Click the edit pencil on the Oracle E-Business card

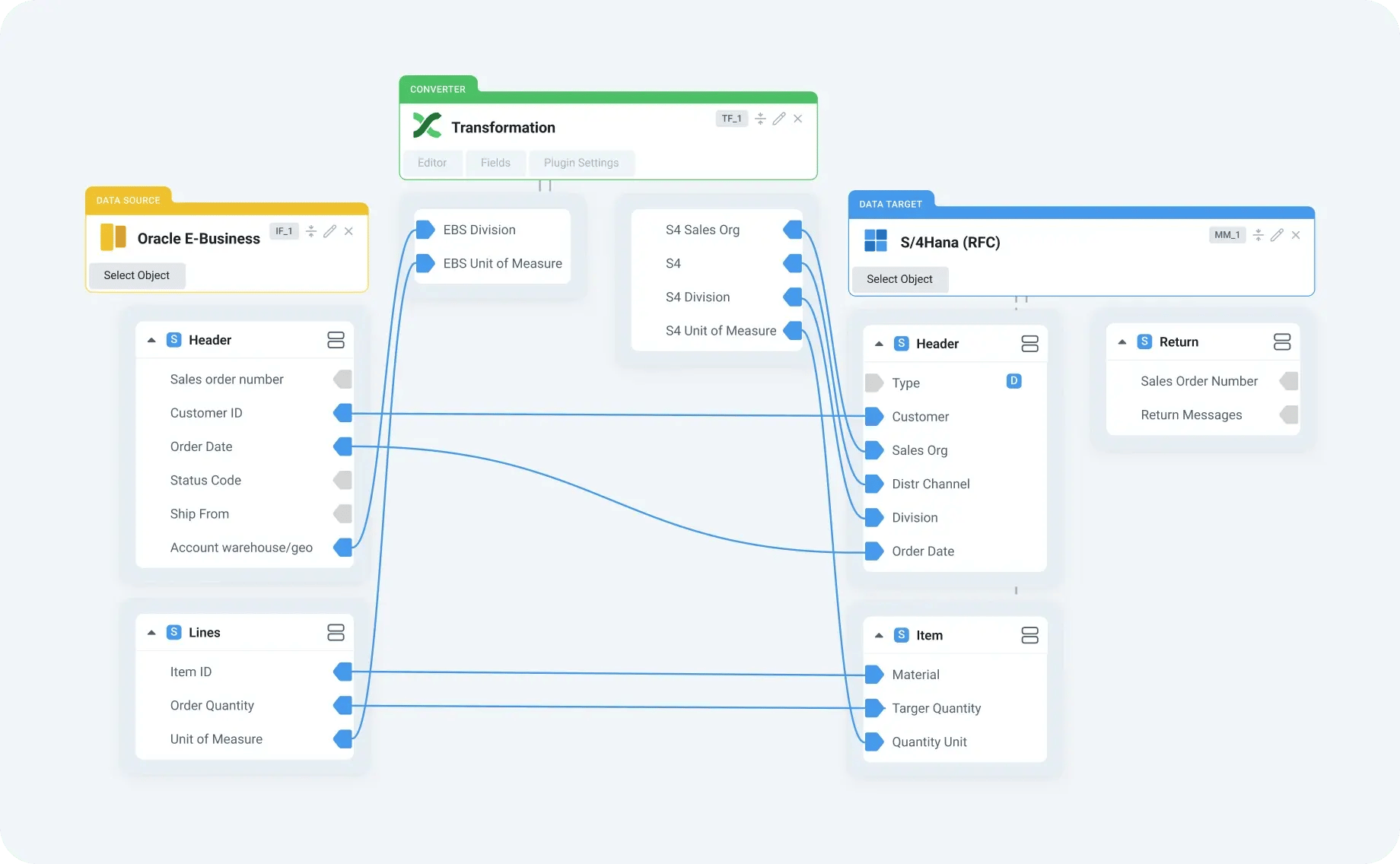tap(329, 231)
